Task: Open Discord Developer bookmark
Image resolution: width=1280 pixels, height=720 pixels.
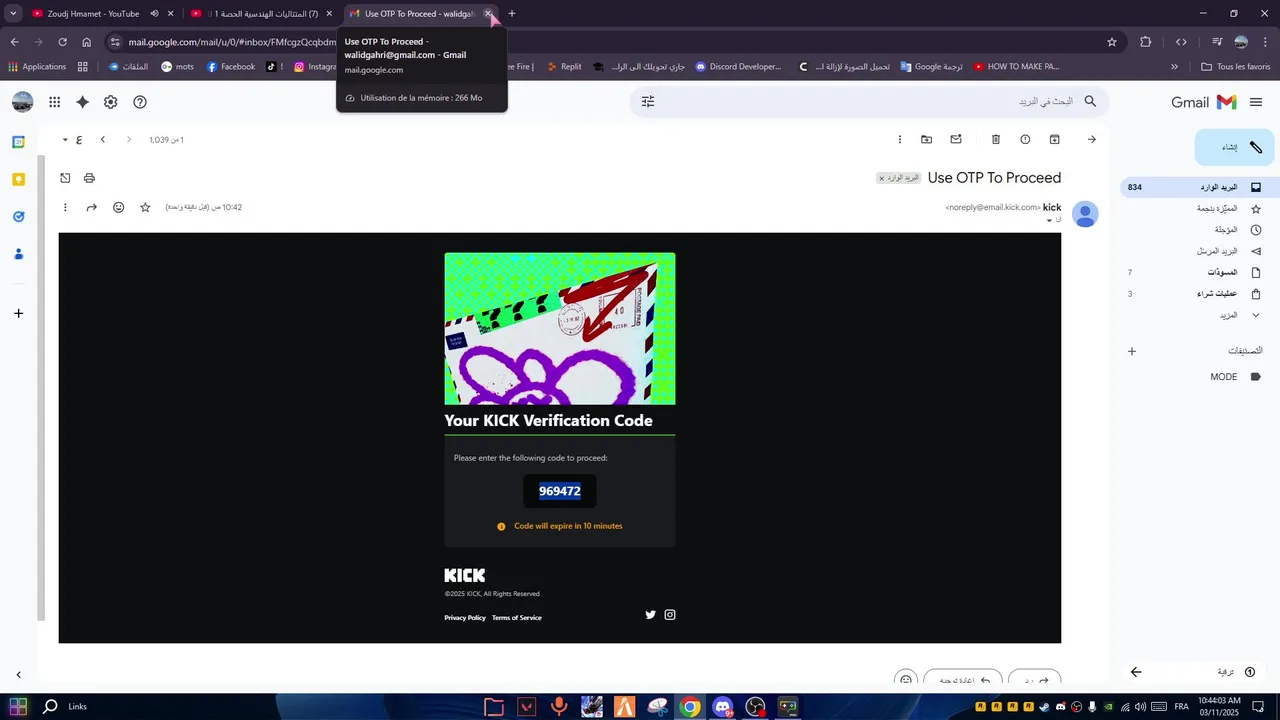Action: pos(738,67)
